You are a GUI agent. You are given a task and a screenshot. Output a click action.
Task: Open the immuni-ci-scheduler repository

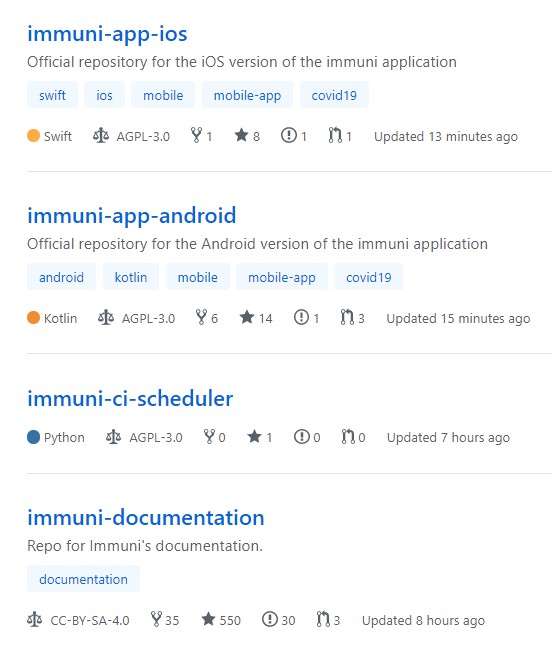(x=130, y=399)
